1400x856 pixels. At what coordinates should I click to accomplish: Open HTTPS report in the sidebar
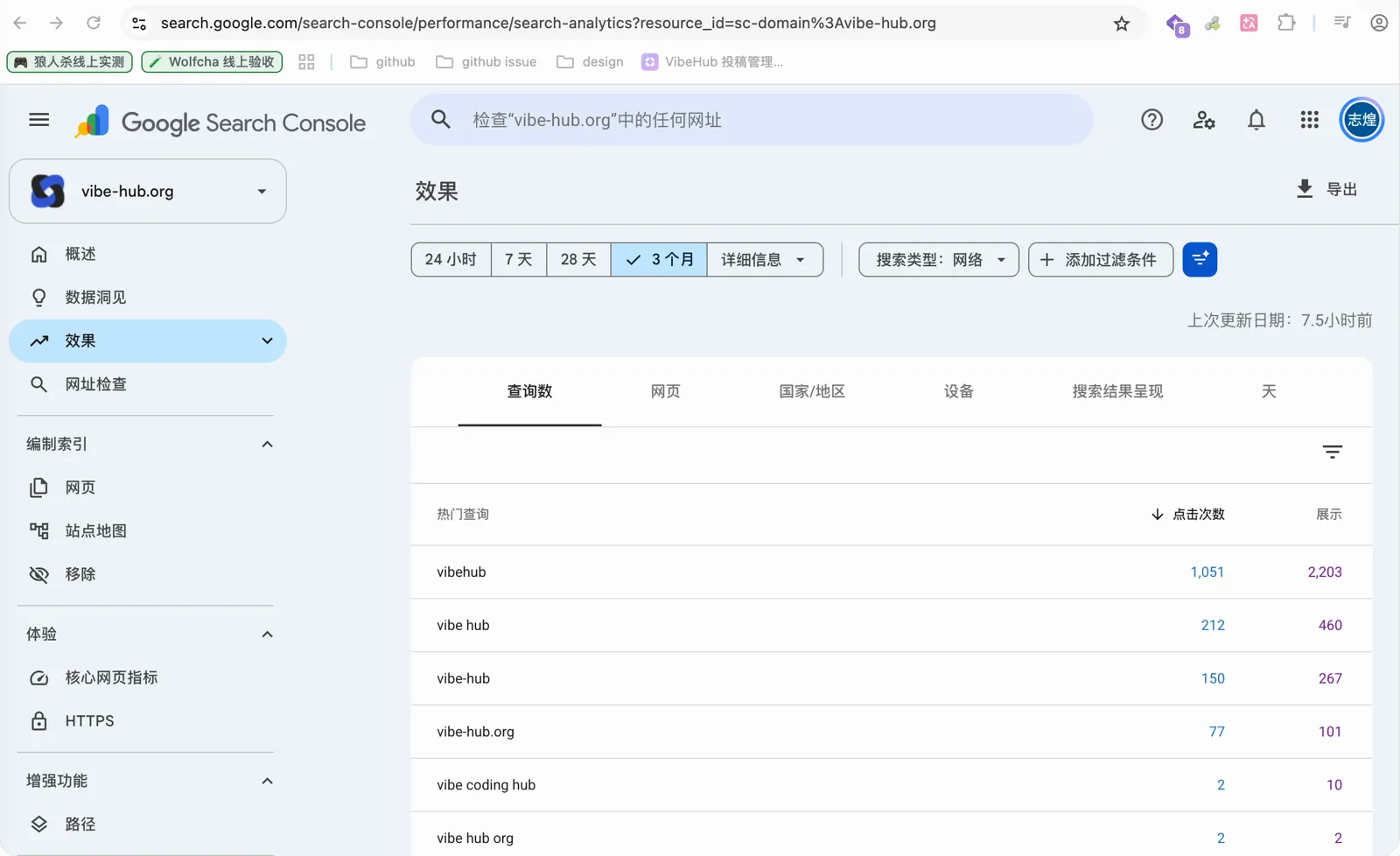coord(148,721)
